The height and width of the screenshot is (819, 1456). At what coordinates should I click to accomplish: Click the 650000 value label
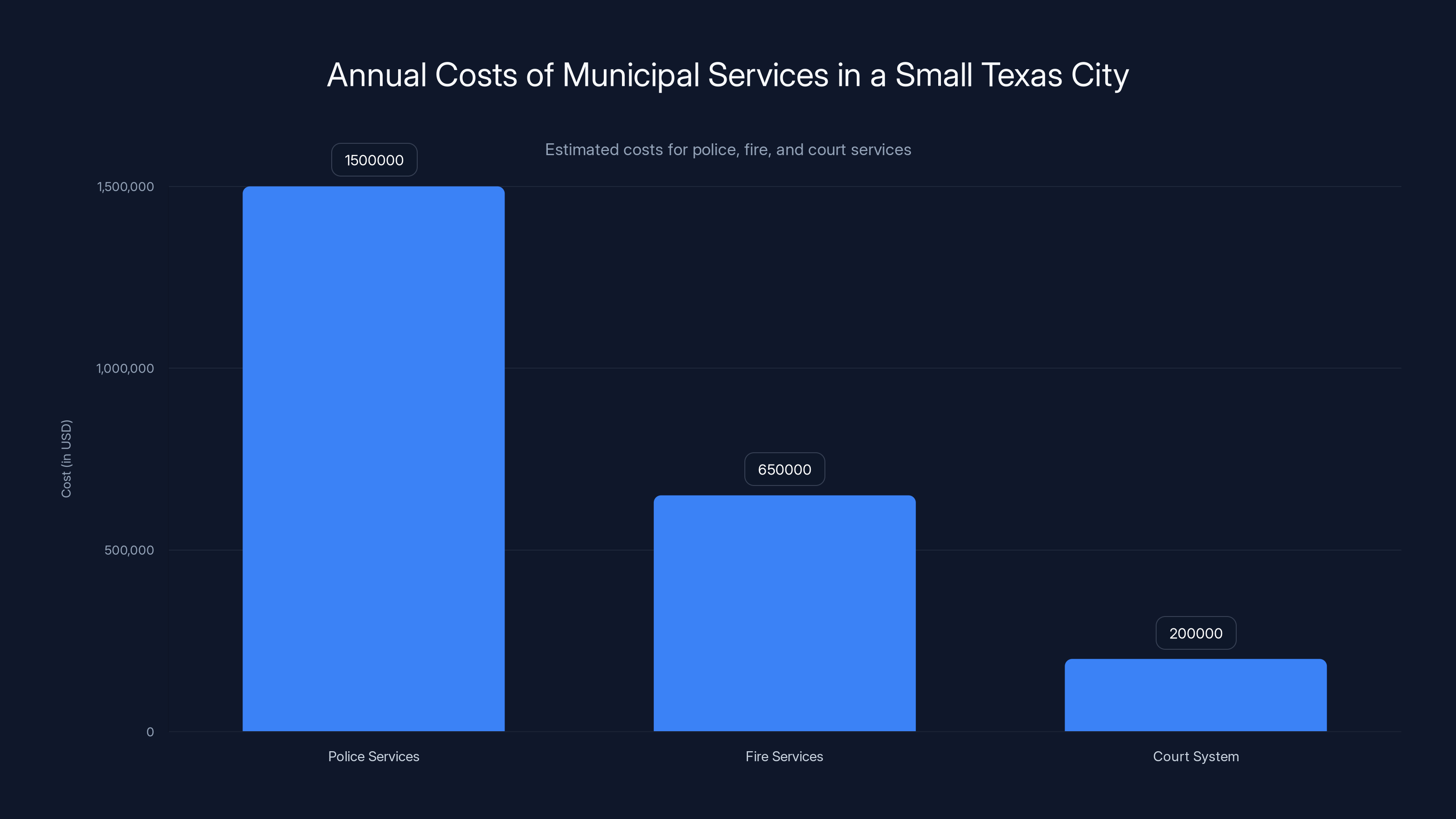[x=784, y=469]
